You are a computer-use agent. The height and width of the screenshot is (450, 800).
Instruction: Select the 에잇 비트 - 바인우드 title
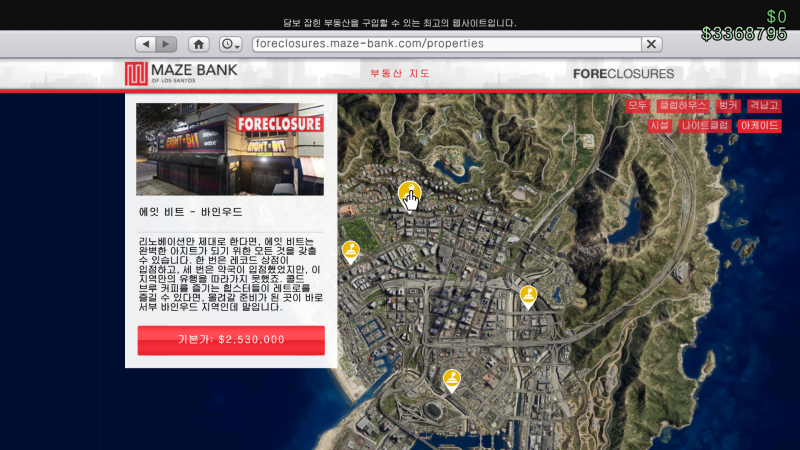point(191,212)
